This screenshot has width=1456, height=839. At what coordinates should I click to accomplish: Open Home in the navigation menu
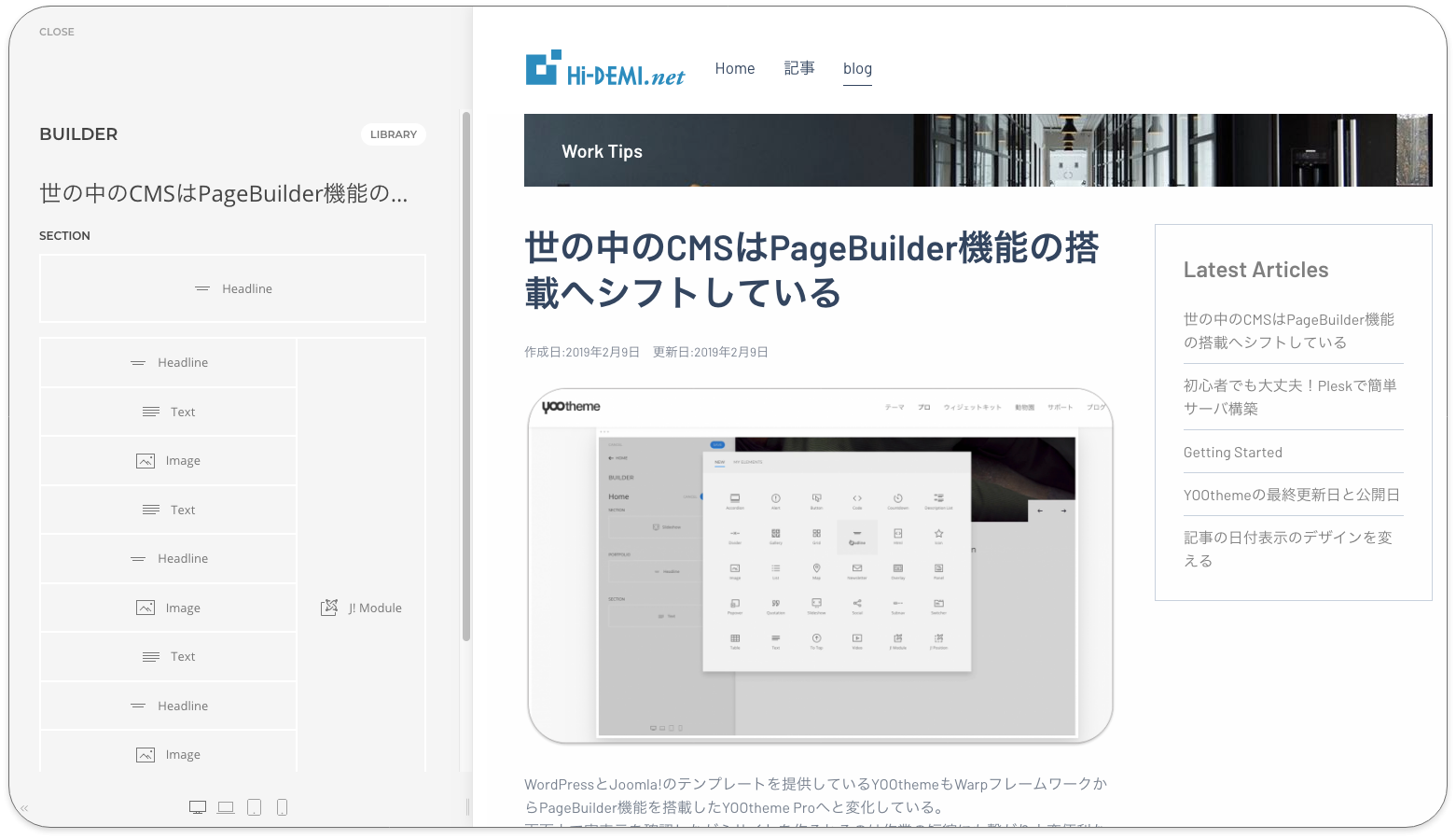click(x=734, y=69)
